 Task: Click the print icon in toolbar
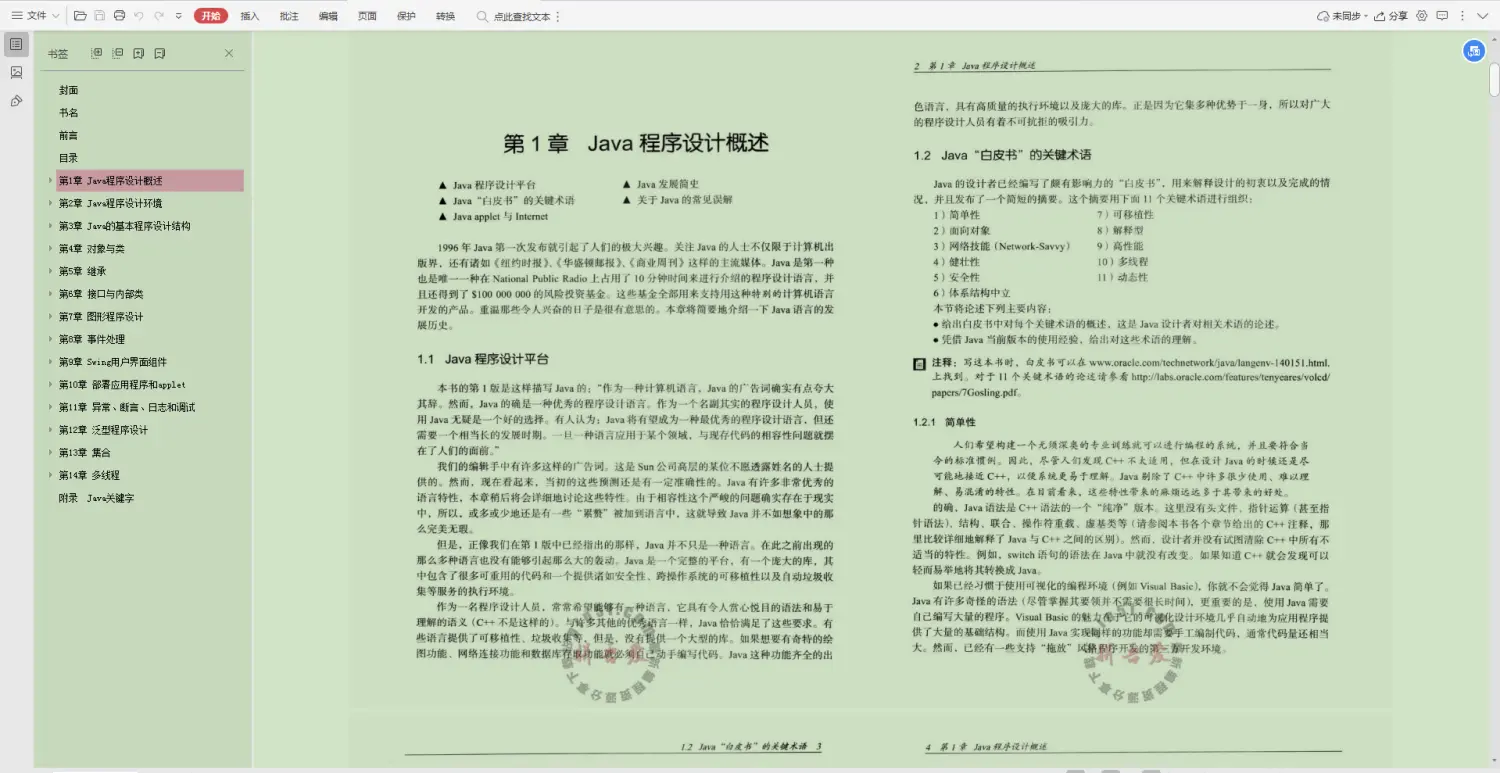point(120,16)
